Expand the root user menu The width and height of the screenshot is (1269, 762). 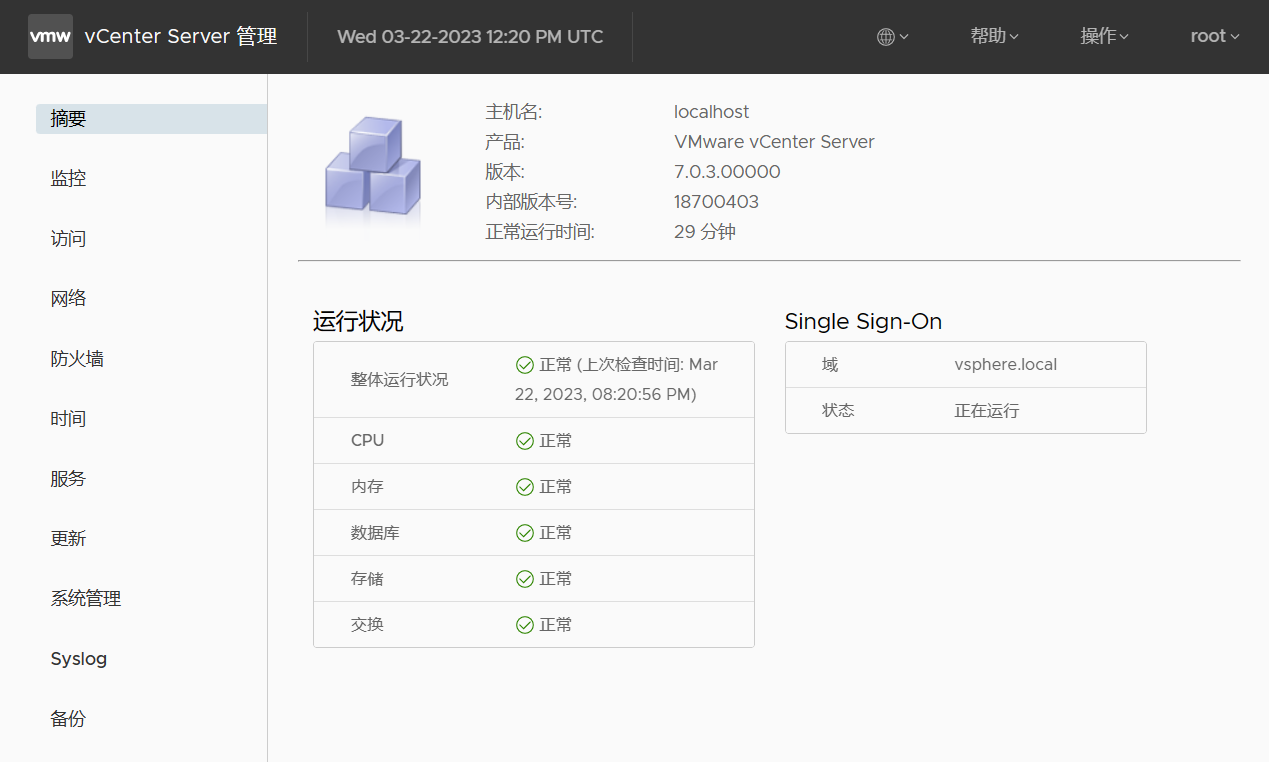tap(1214, 36)
